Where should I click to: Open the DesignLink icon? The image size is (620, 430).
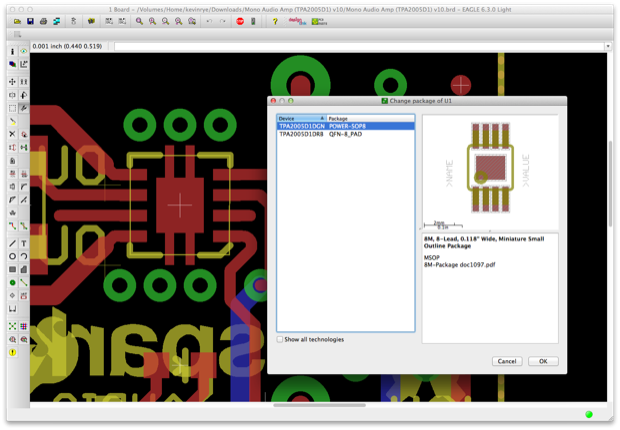pyautogui.click(x=297, y=21)
